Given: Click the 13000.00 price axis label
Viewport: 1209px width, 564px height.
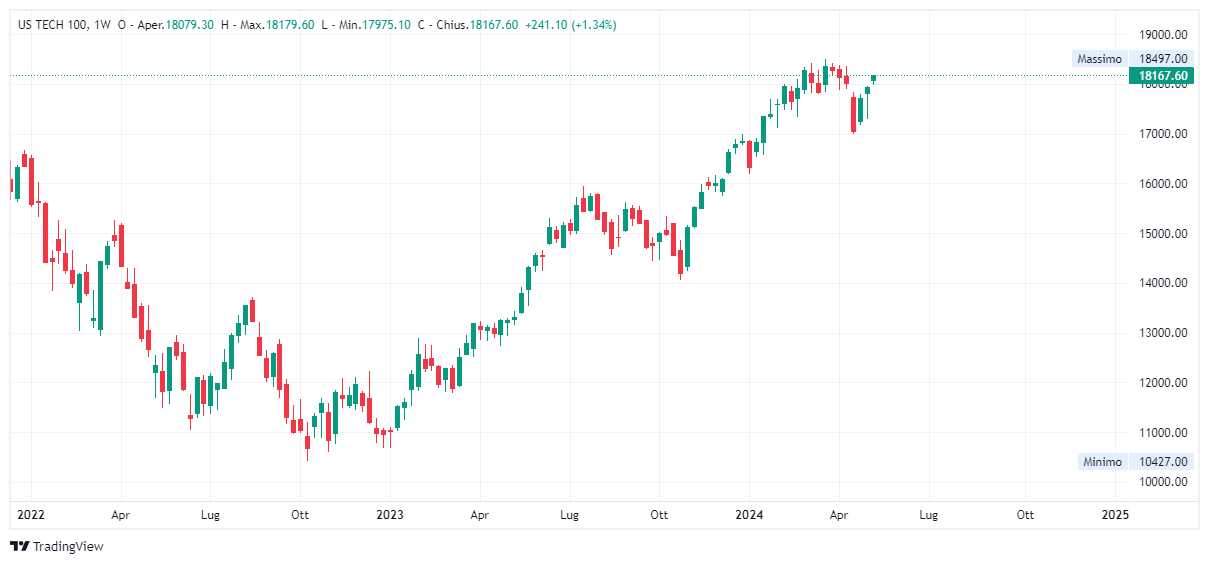Looking at the screenshot, I should [1163, 333].
